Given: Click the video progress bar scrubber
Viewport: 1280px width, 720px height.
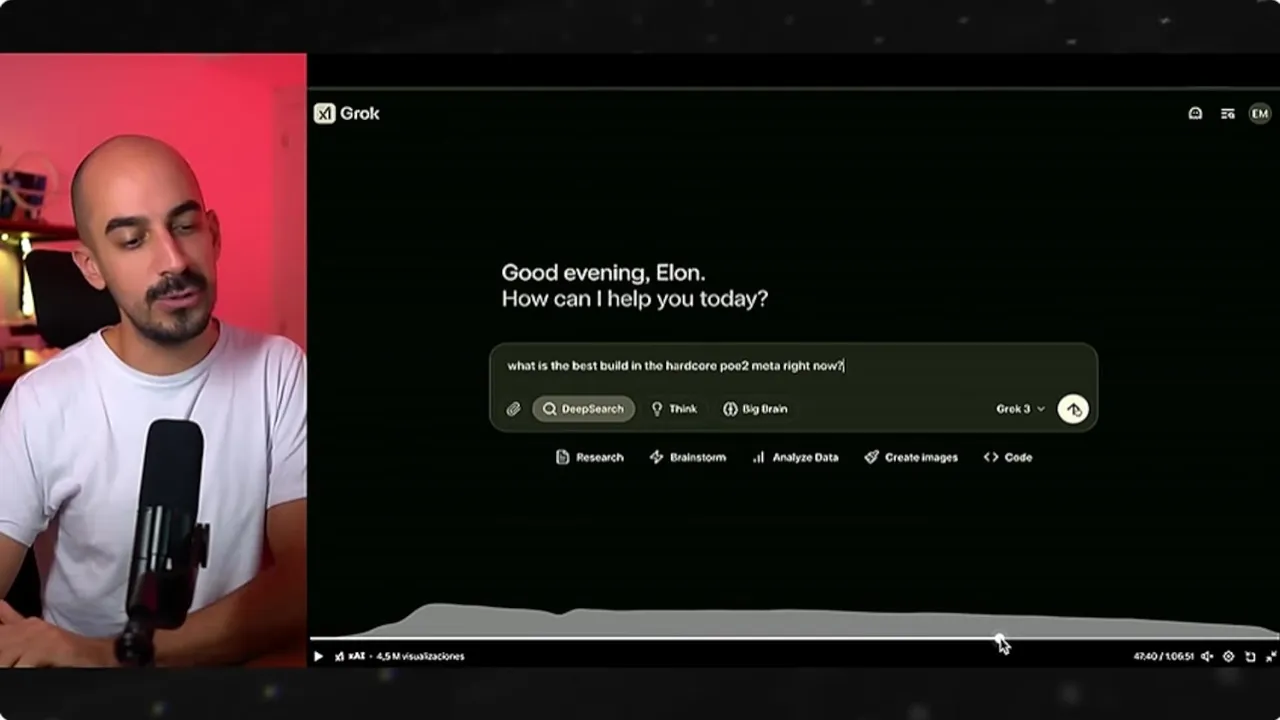Looking at the screenshot, I should 999,638.
